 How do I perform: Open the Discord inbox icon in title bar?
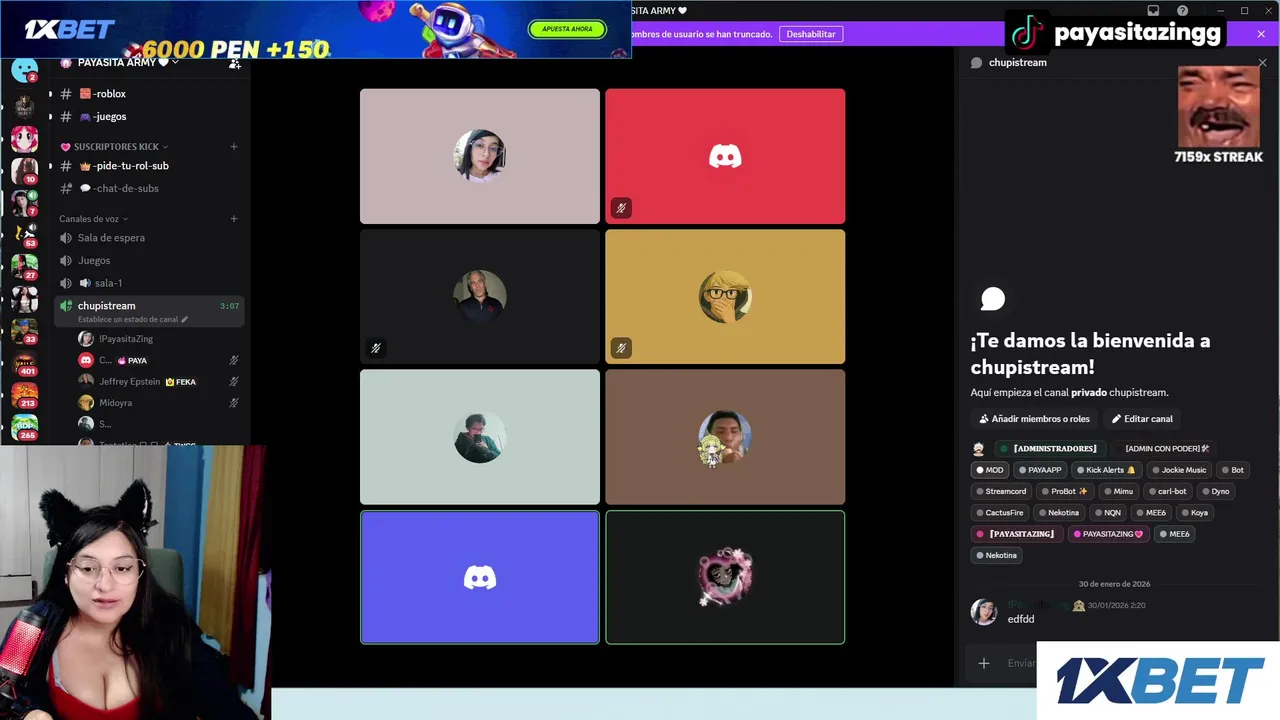(x=1153, y=11)
